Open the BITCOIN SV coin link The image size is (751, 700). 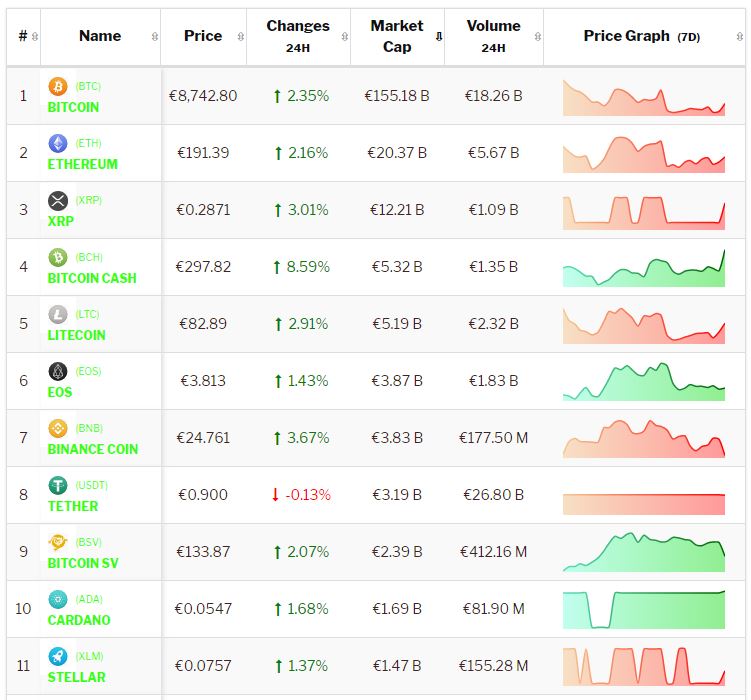83,563
